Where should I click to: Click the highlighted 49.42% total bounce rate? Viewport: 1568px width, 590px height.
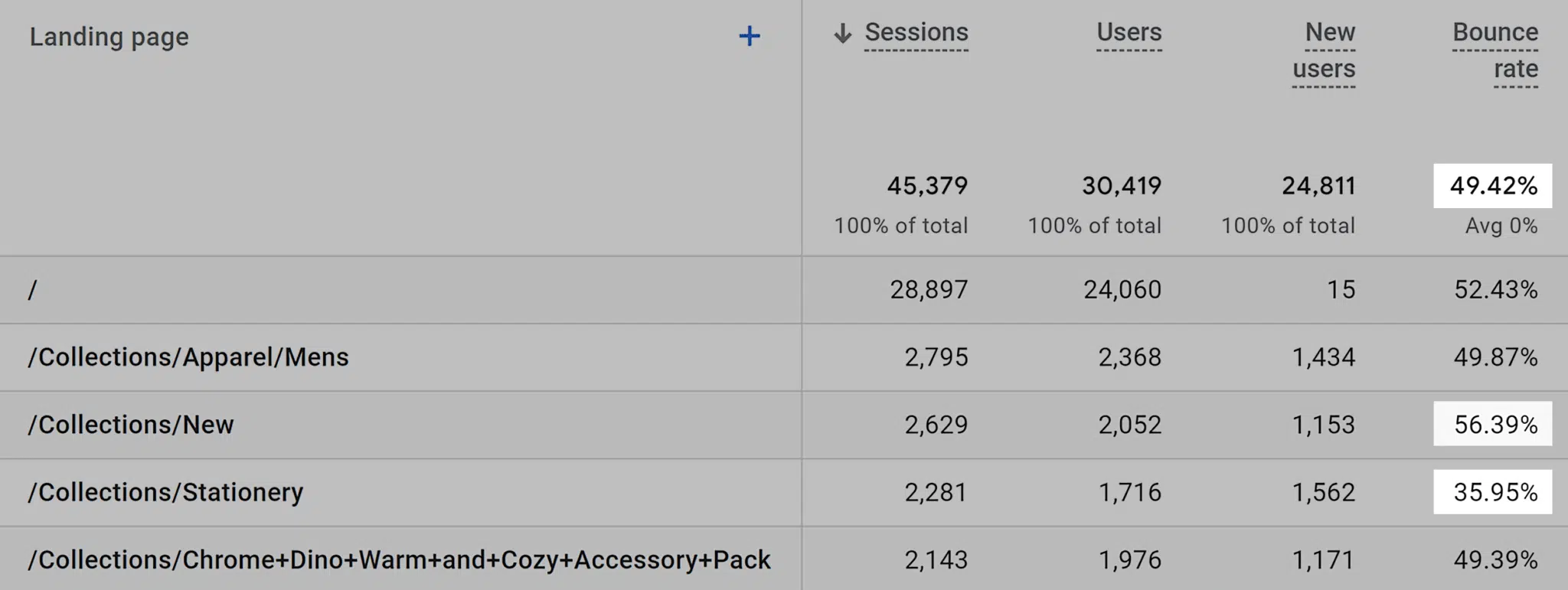(x=1494, y=185)
